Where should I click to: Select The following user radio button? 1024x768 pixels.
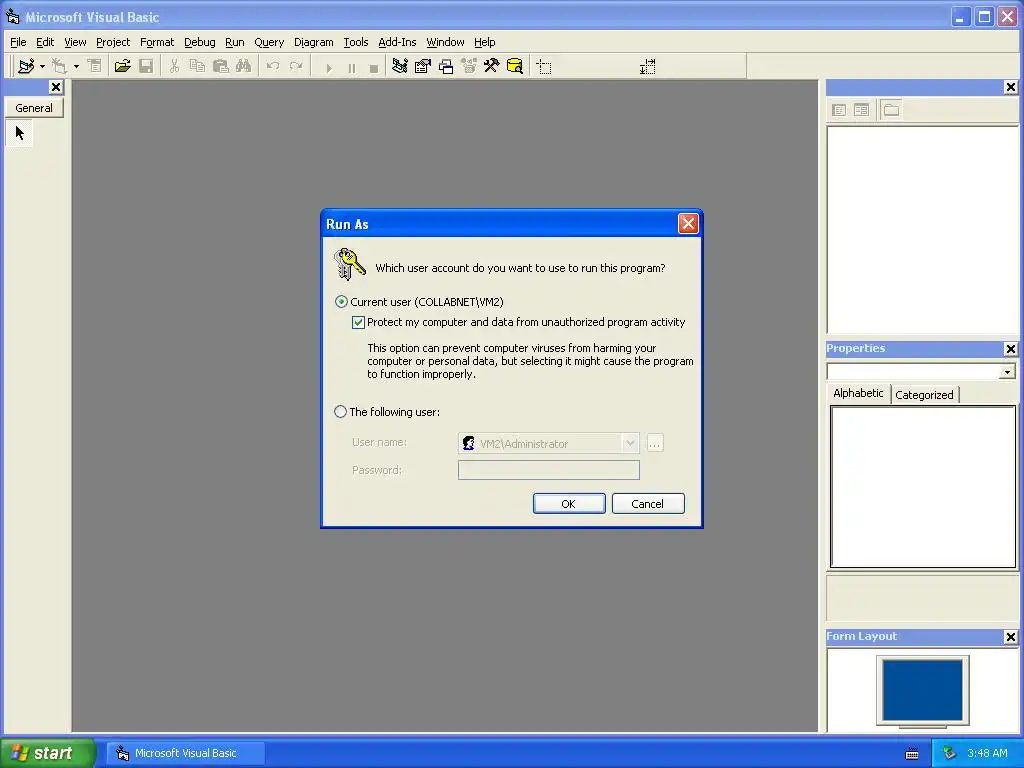340,412
